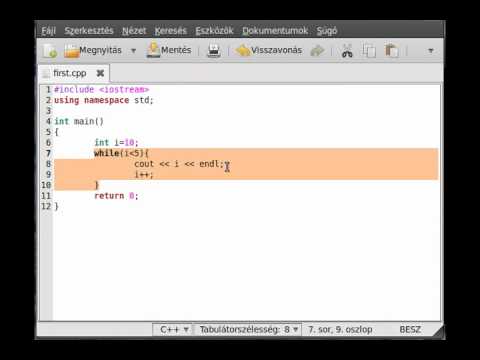The width and height of the screenshot is (480, 360).
Task: Click the redo arrow icon
Action: click(317, 51)
